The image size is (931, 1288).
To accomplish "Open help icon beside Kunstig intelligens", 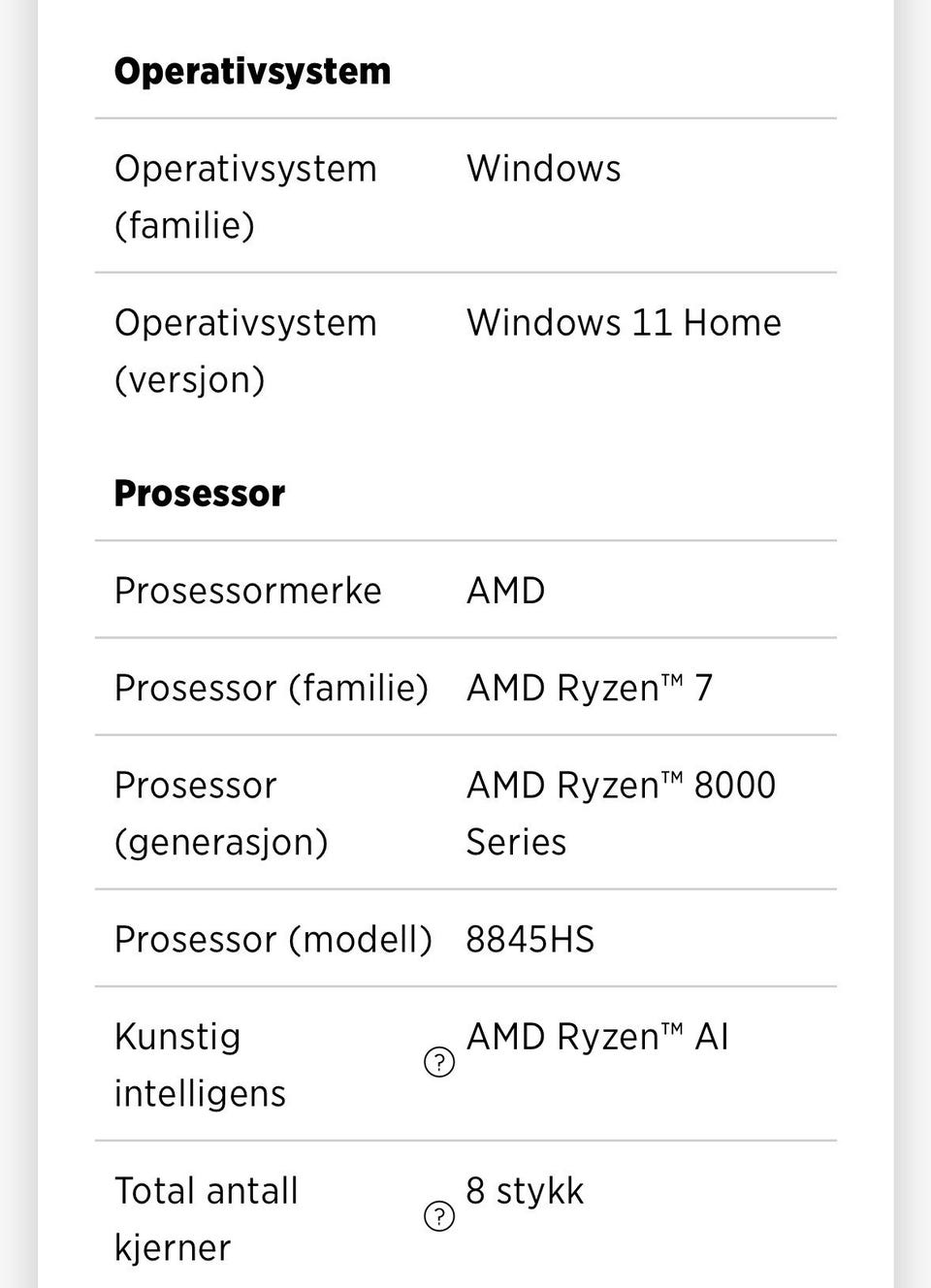I will (439, 1063).
